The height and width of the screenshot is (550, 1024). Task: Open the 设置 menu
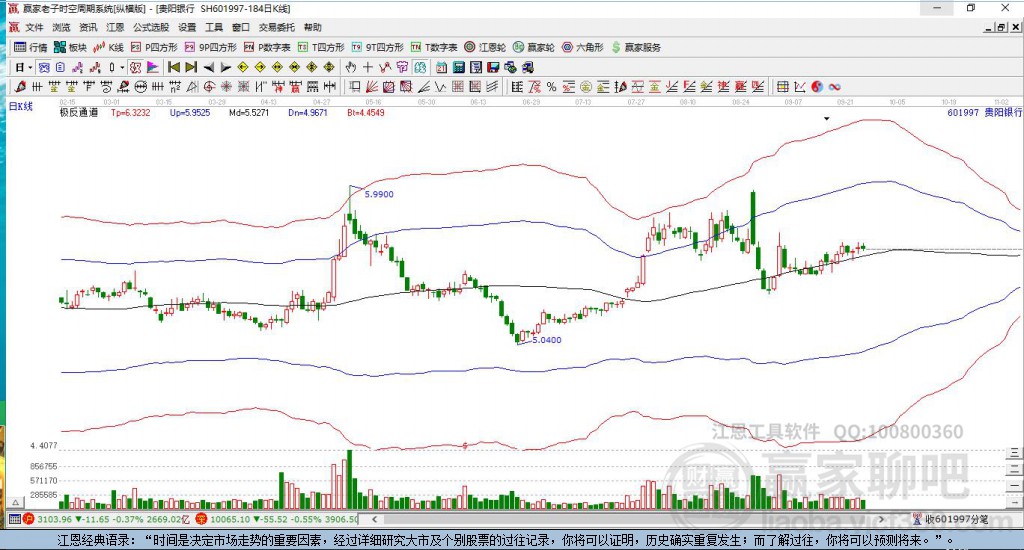point(187,27)
